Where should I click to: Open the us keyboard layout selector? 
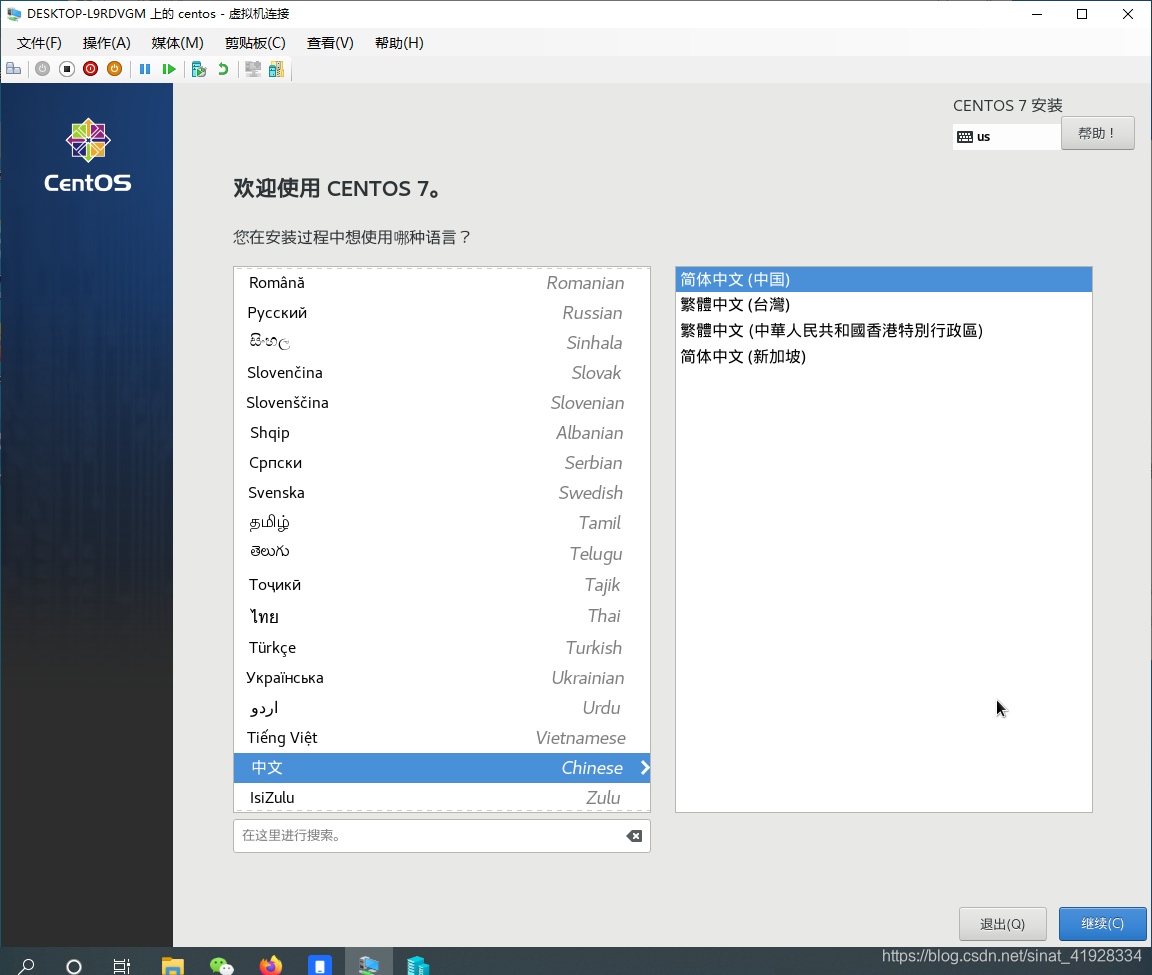pos(1007,137)
